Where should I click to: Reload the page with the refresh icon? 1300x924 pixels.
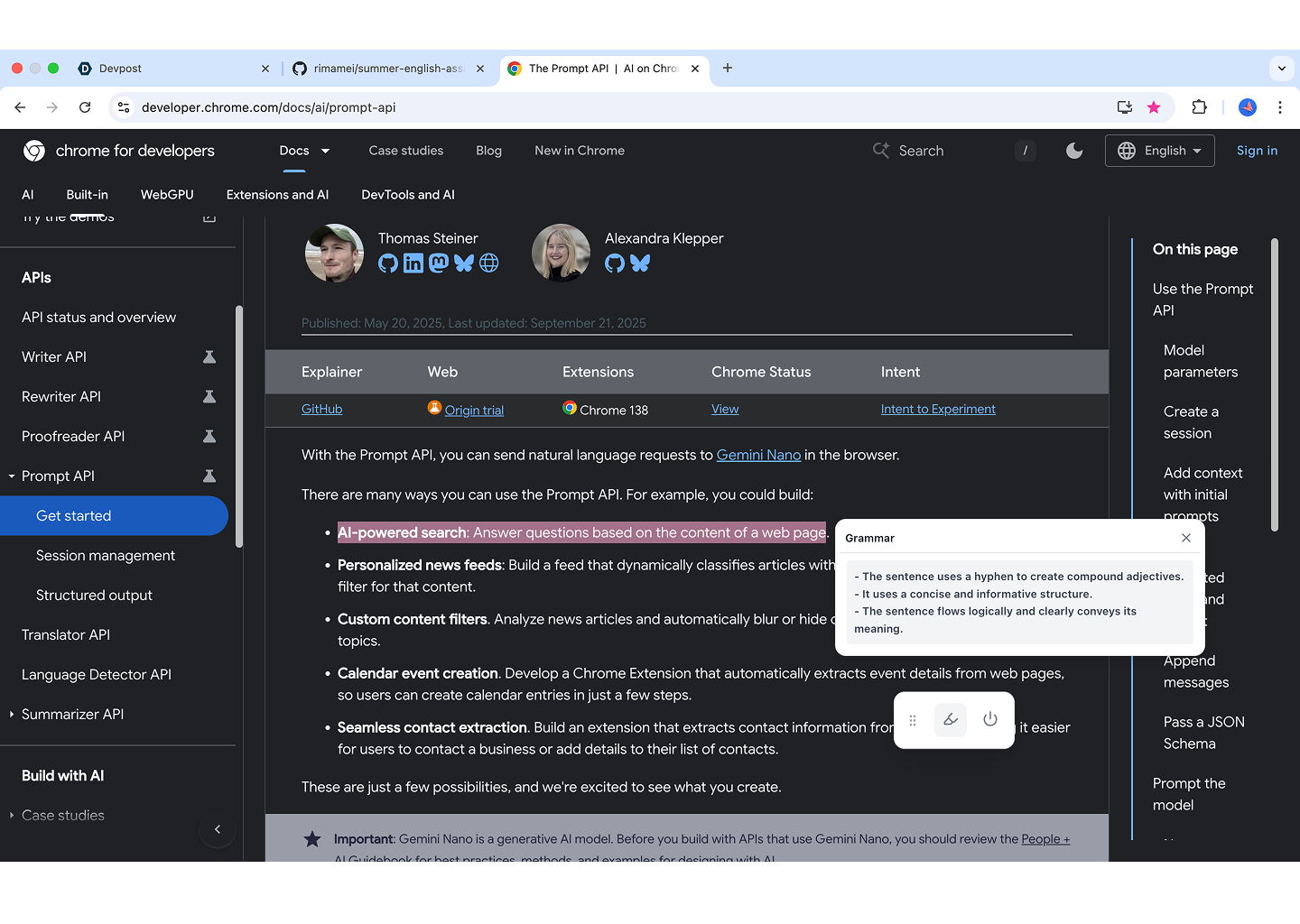[x=85, y=107]
